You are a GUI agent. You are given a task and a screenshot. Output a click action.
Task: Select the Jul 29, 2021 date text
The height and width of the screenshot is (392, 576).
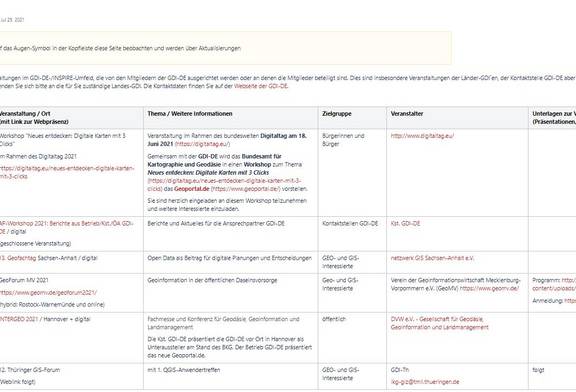tap(12, 20)
